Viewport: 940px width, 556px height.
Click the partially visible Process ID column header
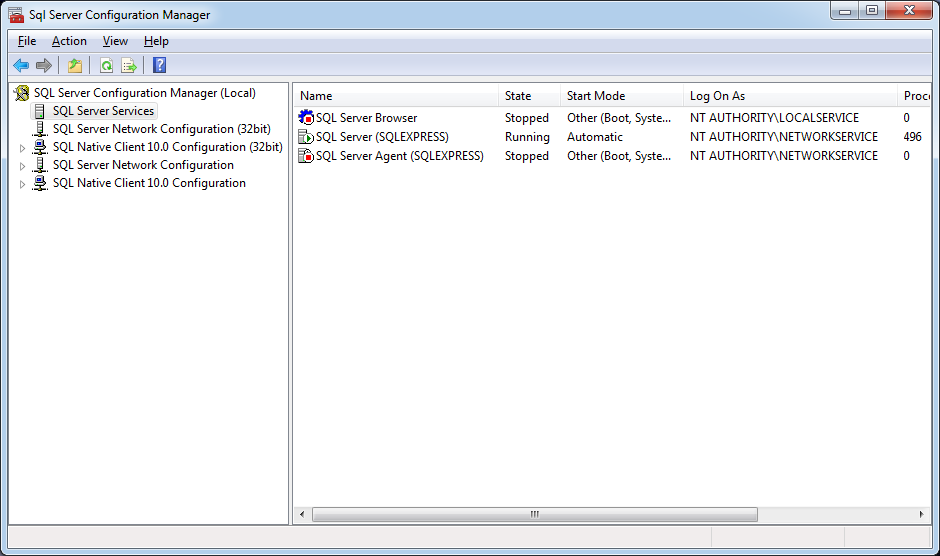915,96
